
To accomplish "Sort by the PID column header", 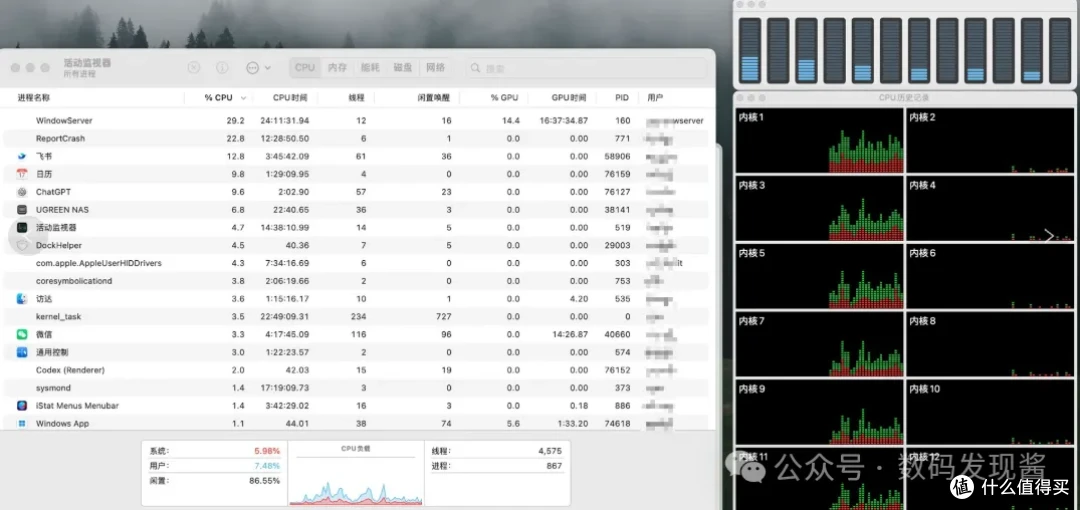I will (x=622, y=98).
